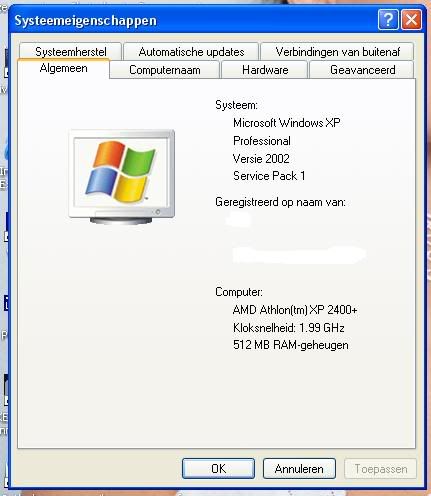
Task: Switch to the Automatische updates tab
Action: pyautogui.click(x=191, y=52)
